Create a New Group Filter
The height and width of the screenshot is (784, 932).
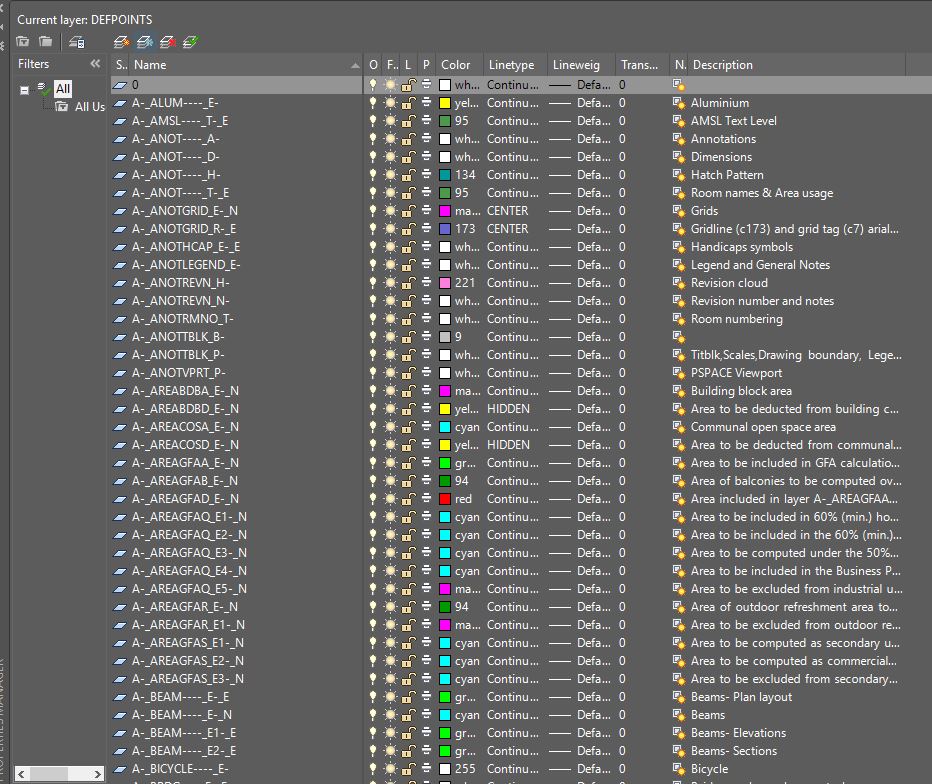point(45,42)
